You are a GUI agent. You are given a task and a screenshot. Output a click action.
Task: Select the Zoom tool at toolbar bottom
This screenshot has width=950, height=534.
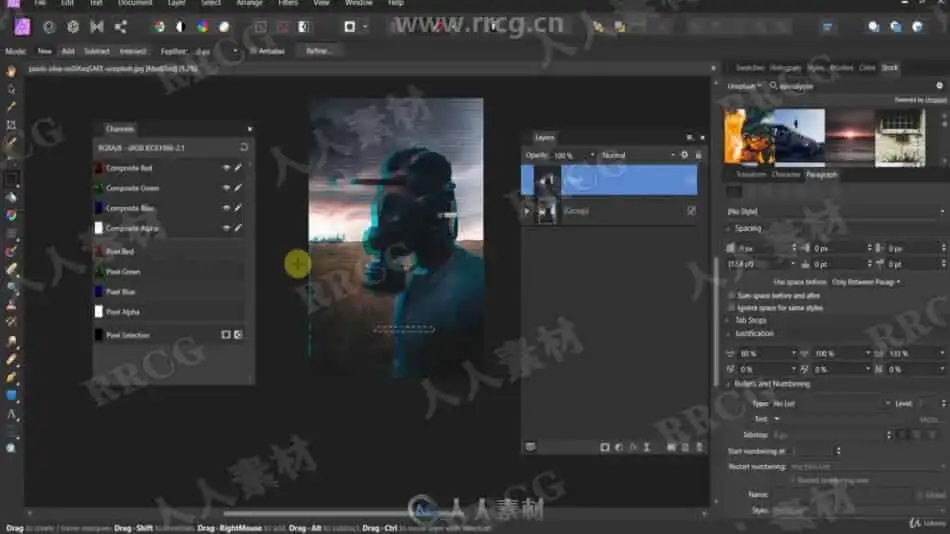coord(11,449)
